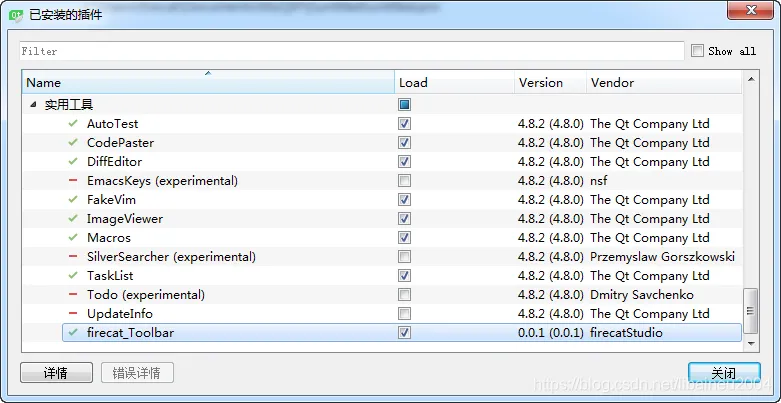Viewport: 781px width, 403px height.
Task: Click the red dash icon beside EmacsKeys
Action: (x=73, y=180)
